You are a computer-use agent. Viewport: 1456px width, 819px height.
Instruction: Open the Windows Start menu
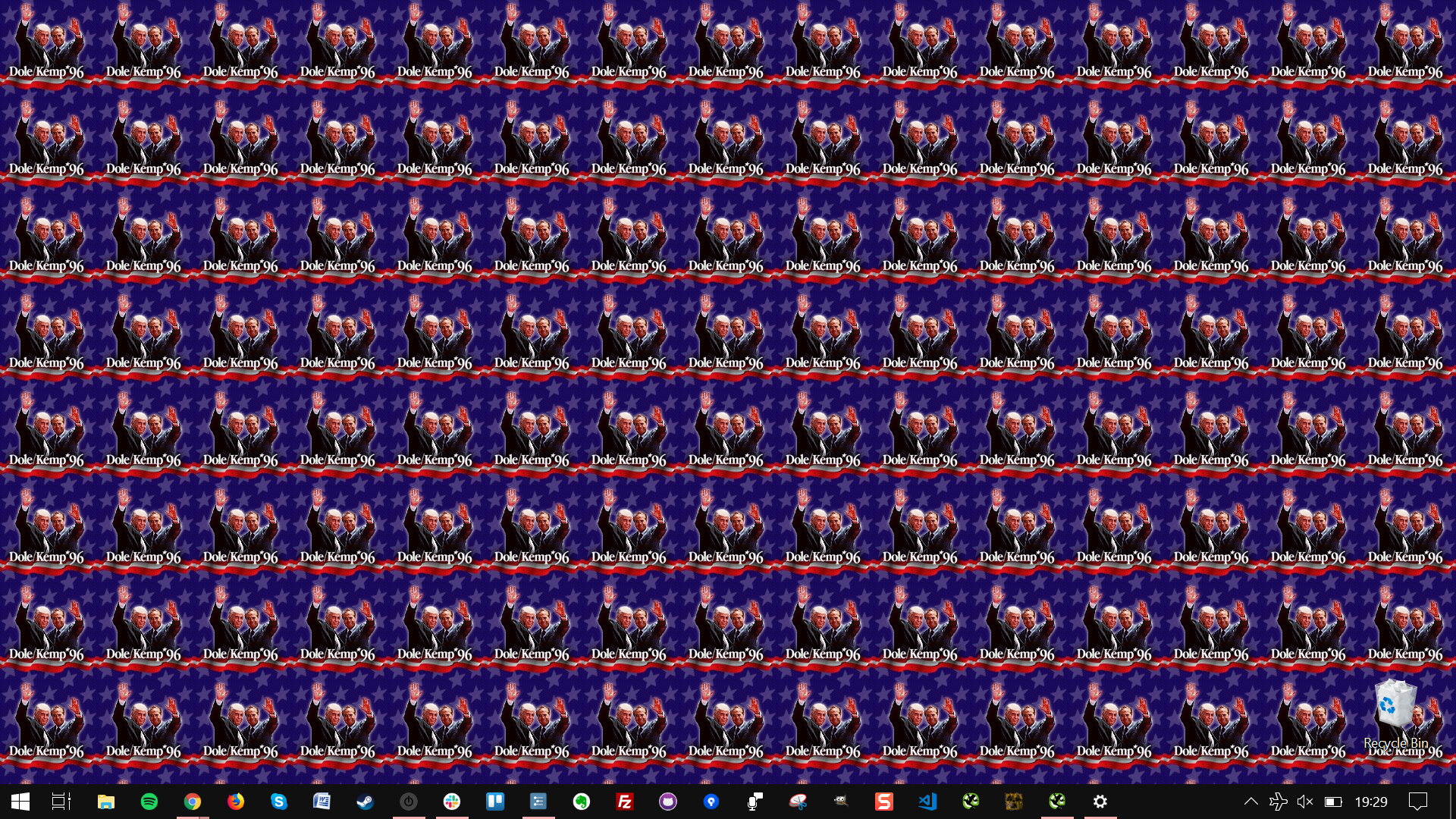point(20,802)
